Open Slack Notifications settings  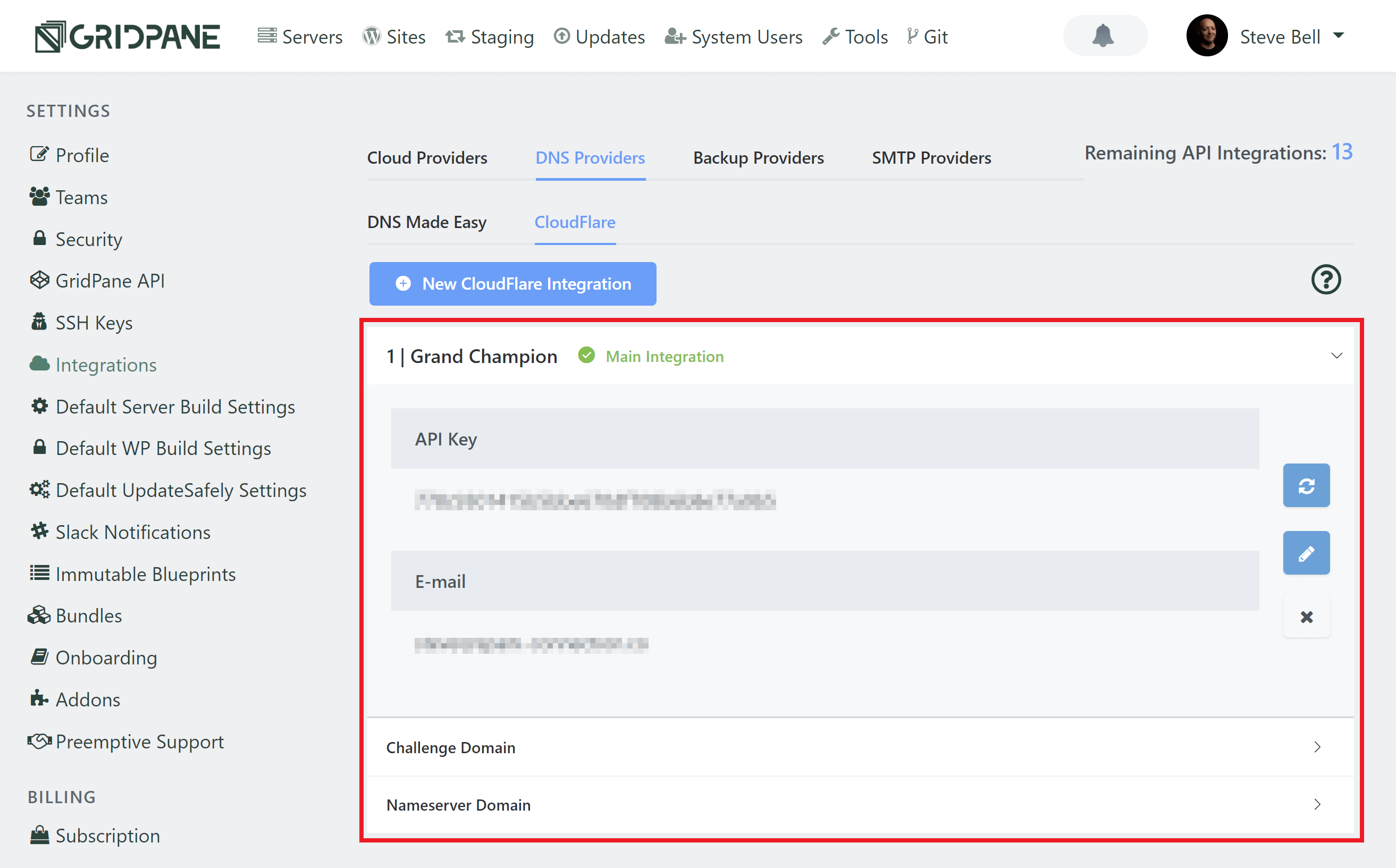pyautogui.click(x=120, y=532)
